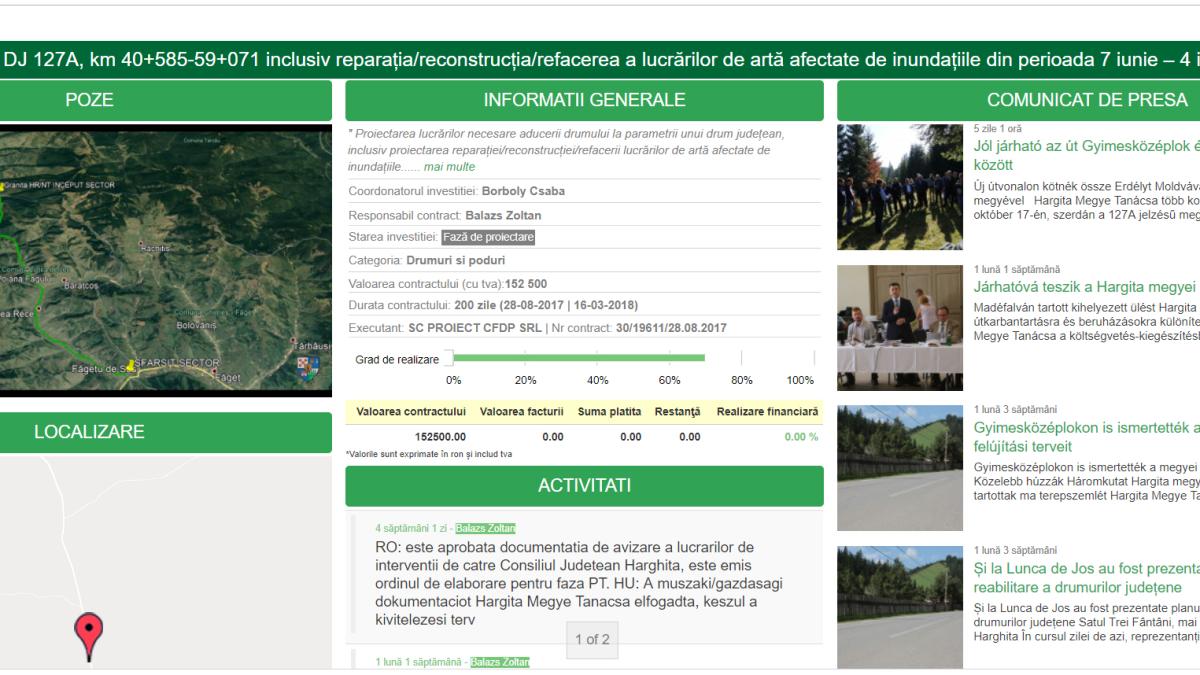Click the Baratcos label on the satellite map
The width and height of the screenshot is (1200, 675).
pyautogui.click(x=81, y=285)
